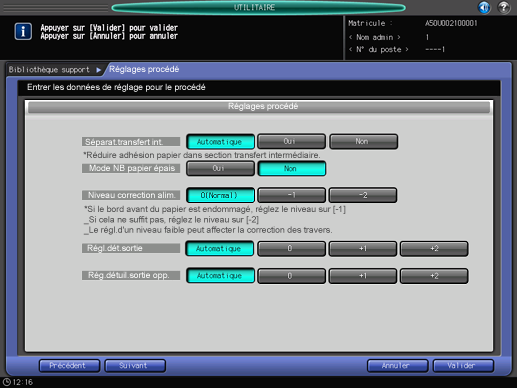Click the speaker accessibility icon
Screen dimensions: 517x388
click(484, 7)
